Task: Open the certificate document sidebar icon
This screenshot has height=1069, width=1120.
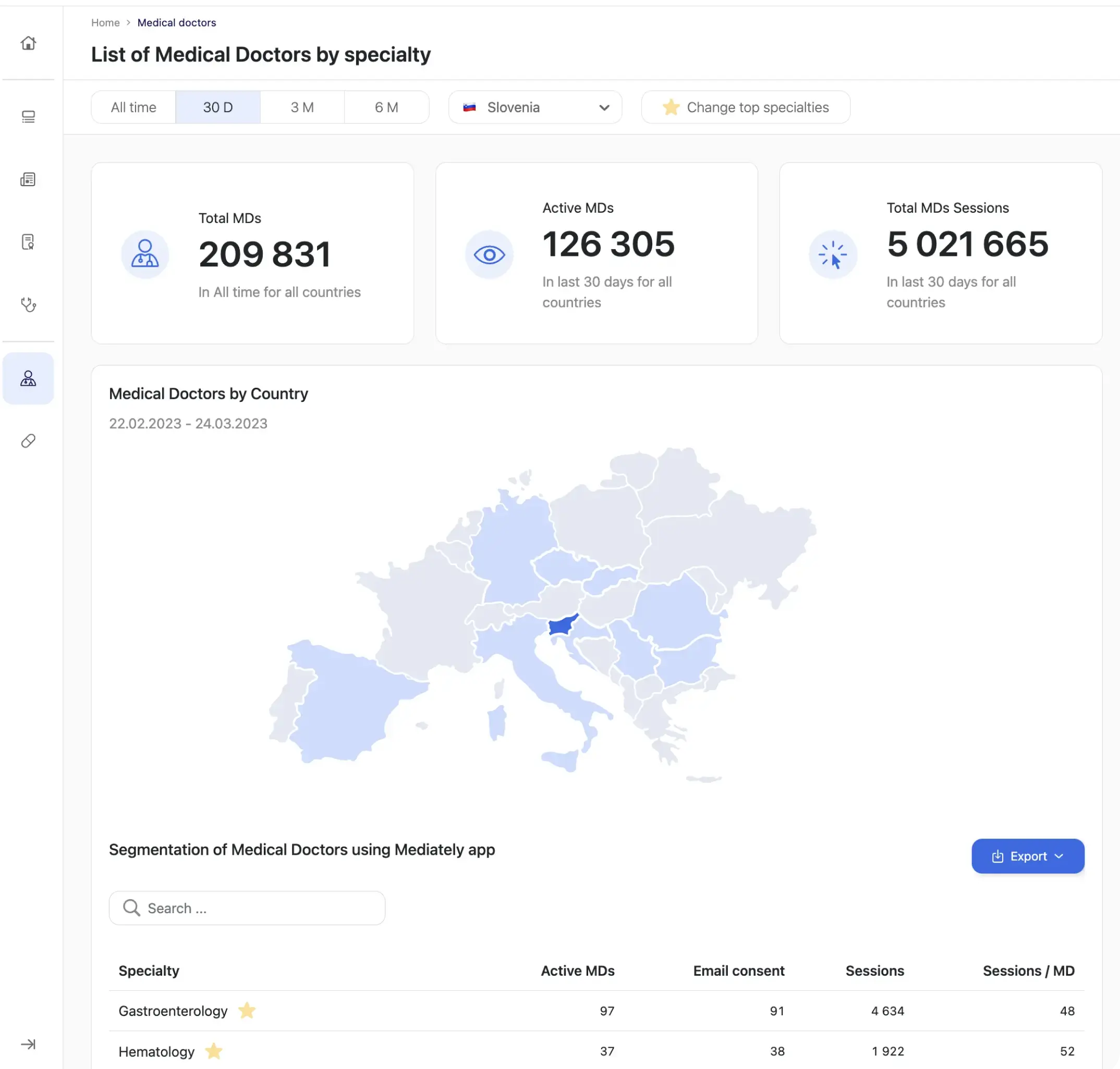Action: point(28,242)
